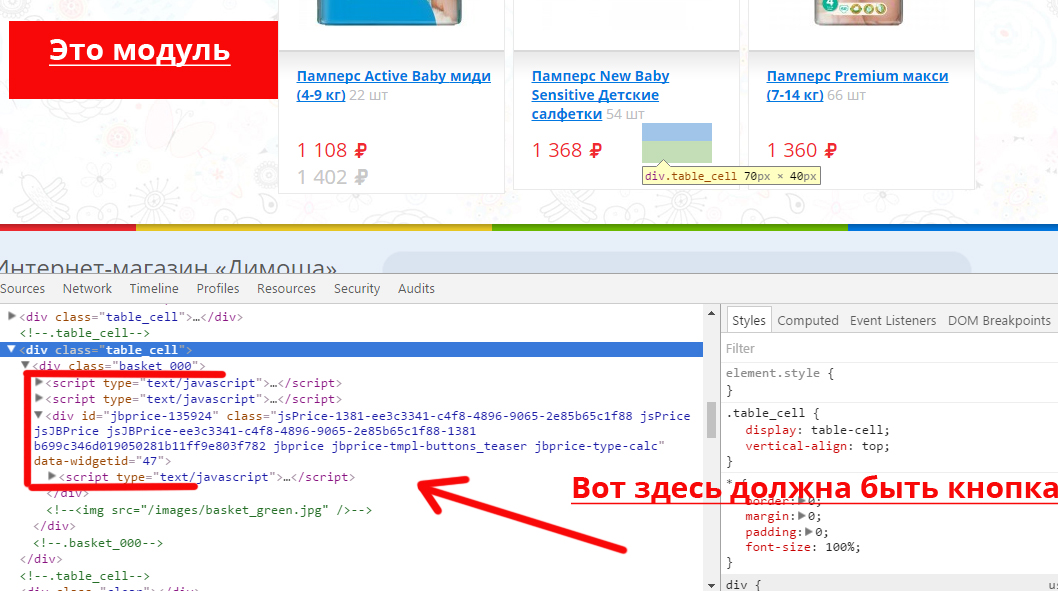Viewport: 1058px width, 591px height.
Task: Collapse the div jbprice-135924 node
Action: [39, 415]
